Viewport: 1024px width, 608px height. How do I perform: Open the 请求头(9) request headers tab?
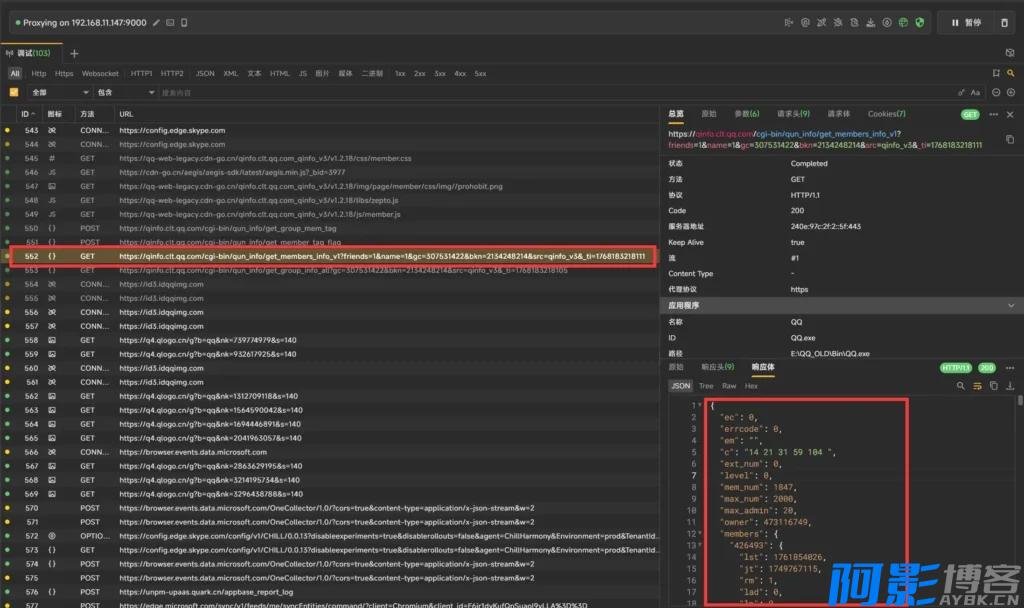click(x=793, y=114)
